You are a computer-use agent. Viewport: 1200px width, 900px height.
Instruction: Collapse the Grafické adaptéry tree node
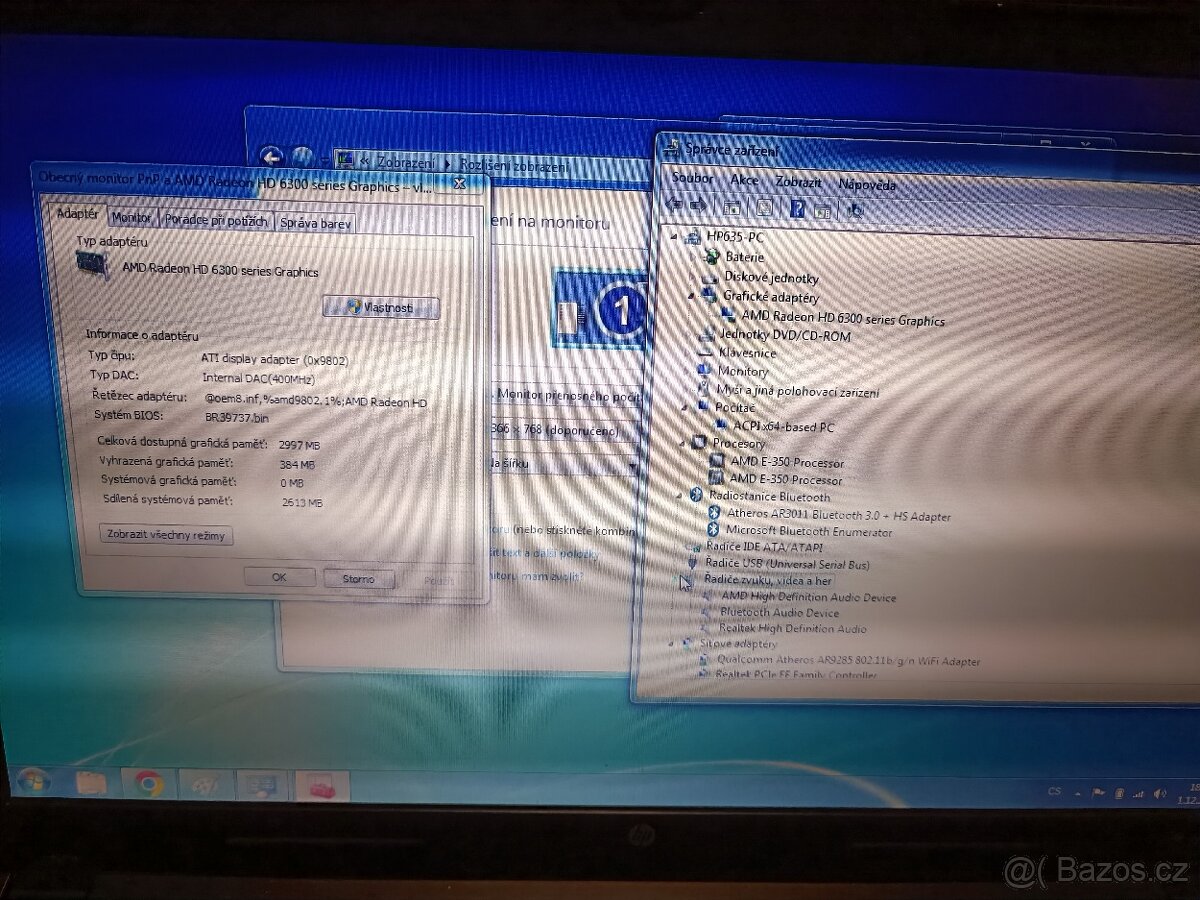coord(690,297)
